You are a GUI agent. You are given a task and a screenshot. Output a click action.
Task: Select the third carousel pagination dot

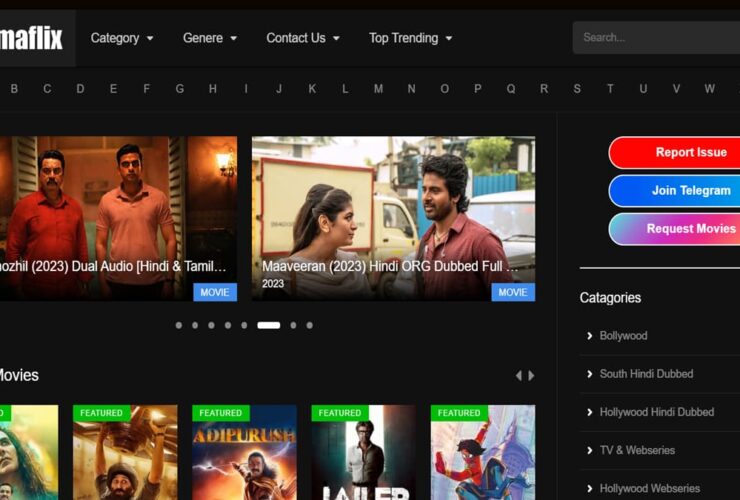pyautogui.click(x=211, y=325)
